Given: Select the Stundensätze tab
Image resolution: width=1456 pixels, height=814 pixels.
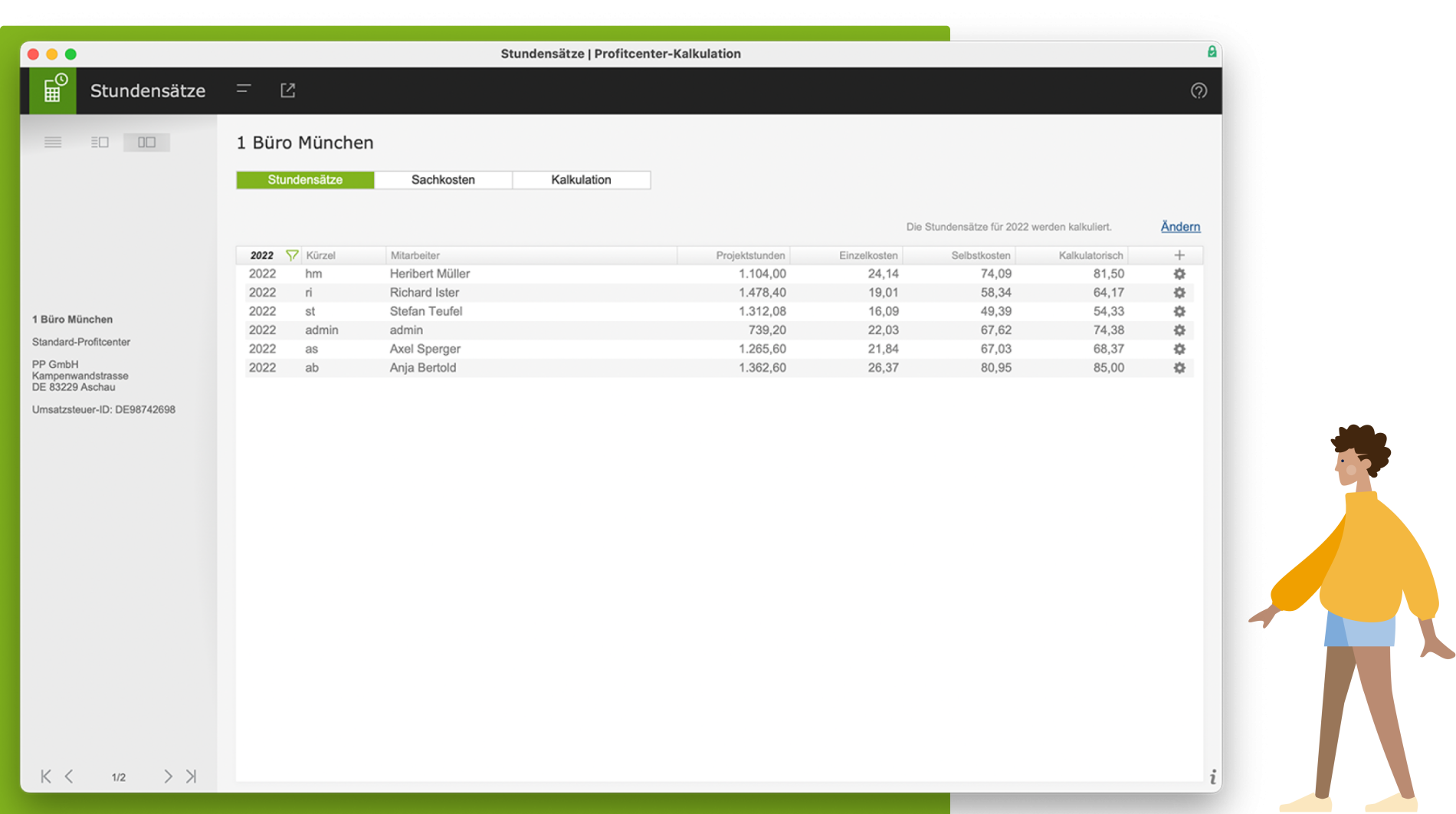Looking at the screenshot, I should click(305, 180).
